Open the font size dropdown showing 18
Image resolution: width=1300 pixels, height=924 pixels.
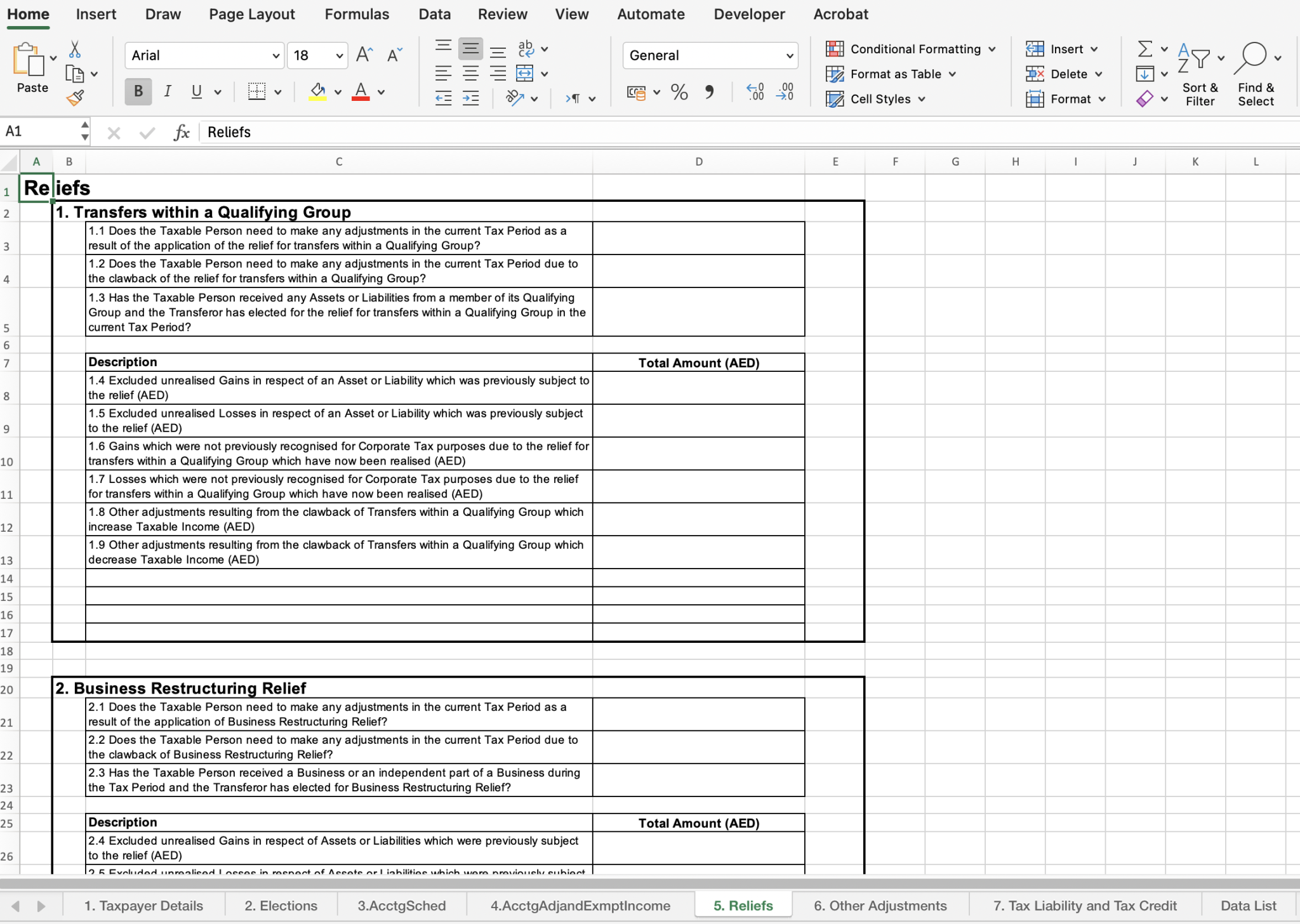pos(317,55)
